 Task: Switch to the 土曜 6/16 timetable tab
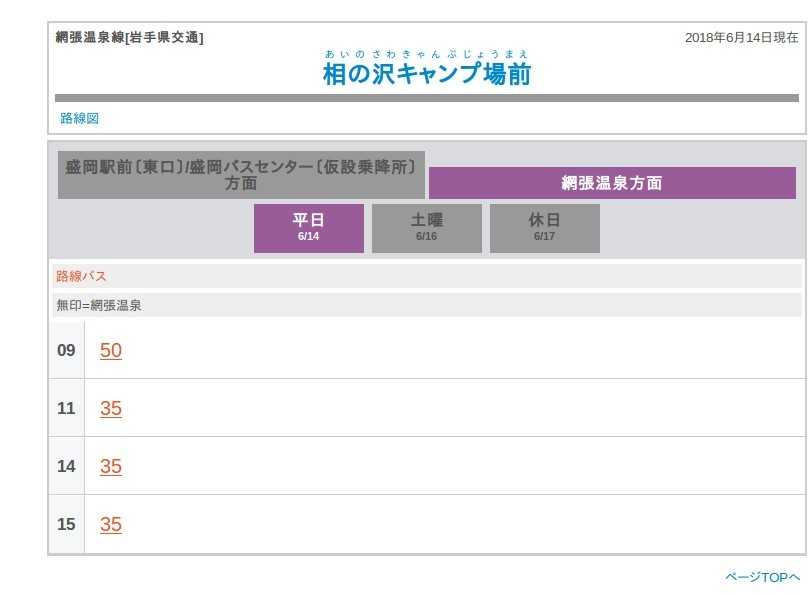click(426, 228)
